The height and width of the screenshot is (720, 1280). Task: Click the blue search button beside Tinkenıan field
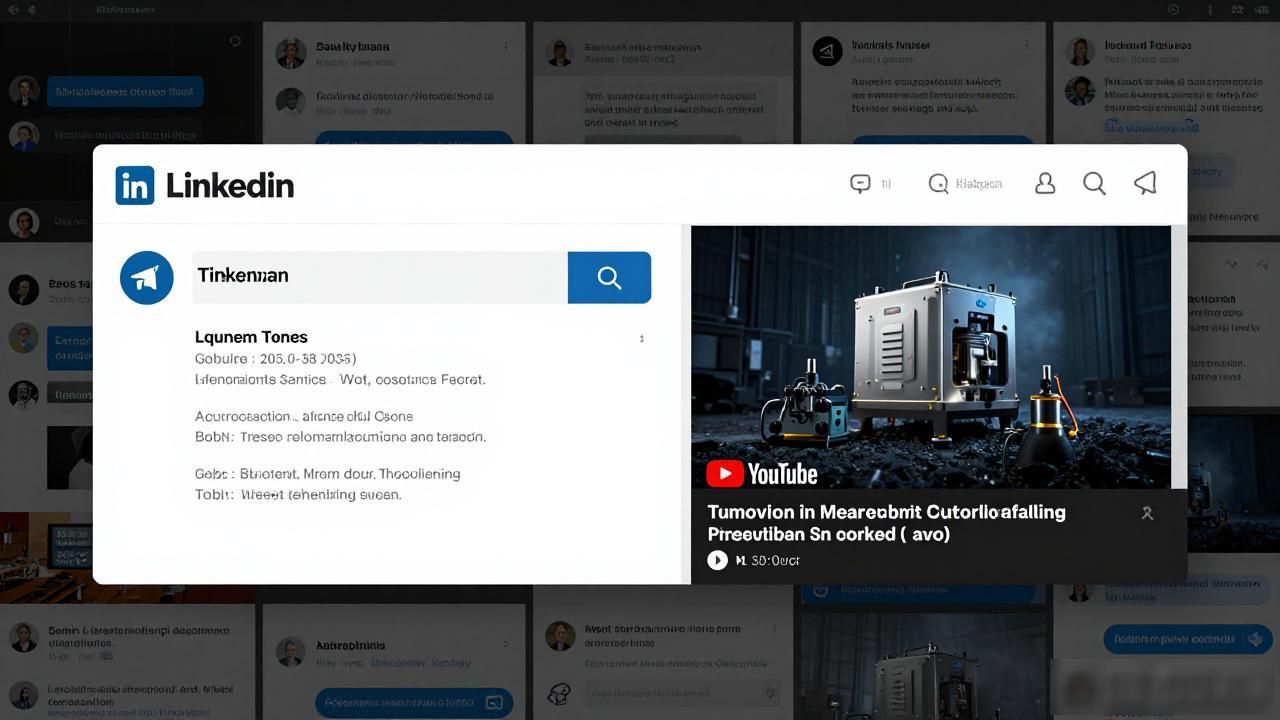609,277
